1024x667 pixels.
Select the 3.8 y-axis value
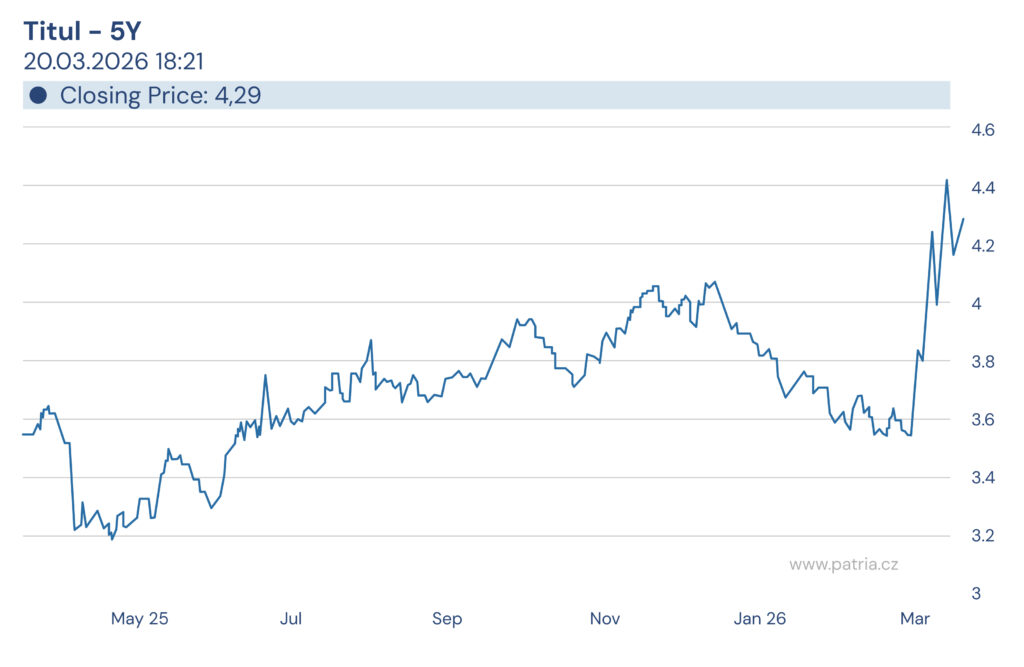(x=982, y=362)
